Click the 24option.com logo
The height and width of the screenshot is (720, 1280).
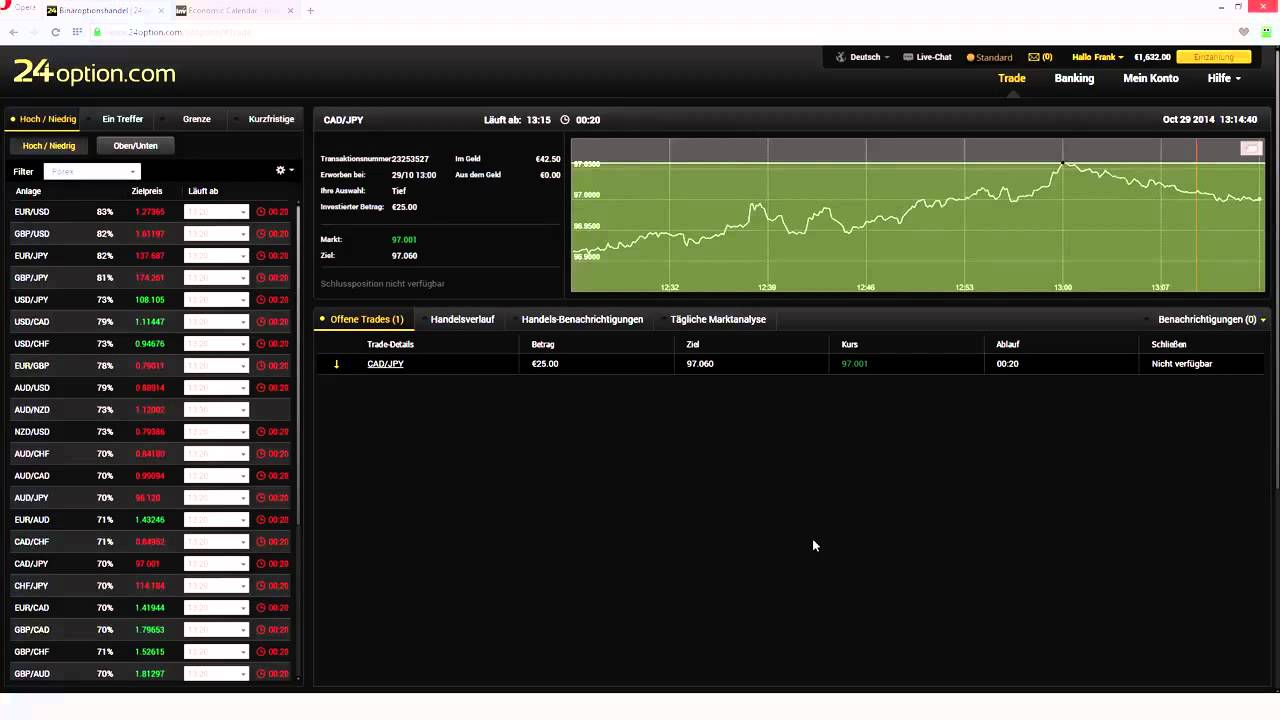[x=94, y=72]
